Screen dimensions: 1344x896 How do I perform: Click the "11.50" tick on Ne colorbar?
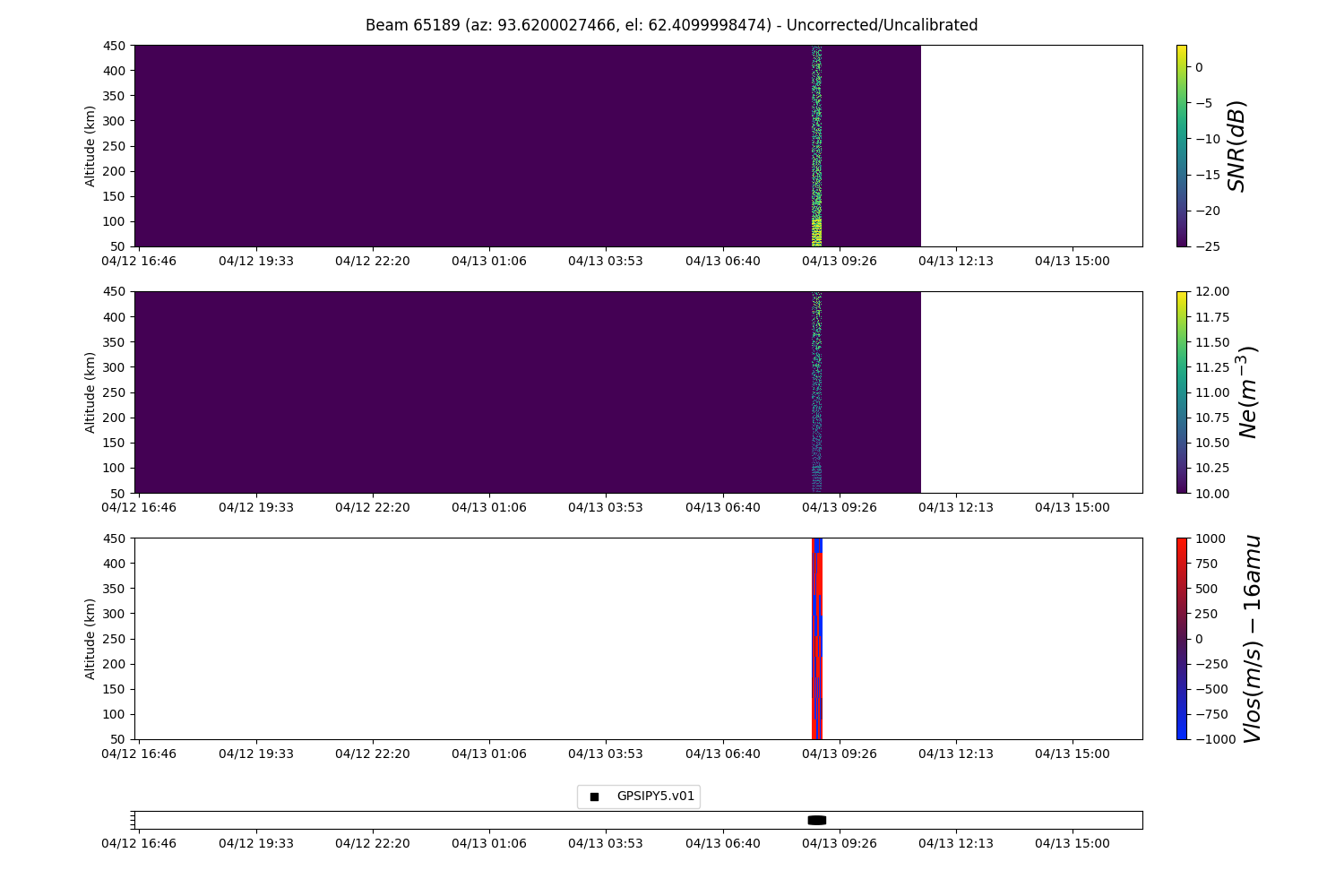[1210, 341]
